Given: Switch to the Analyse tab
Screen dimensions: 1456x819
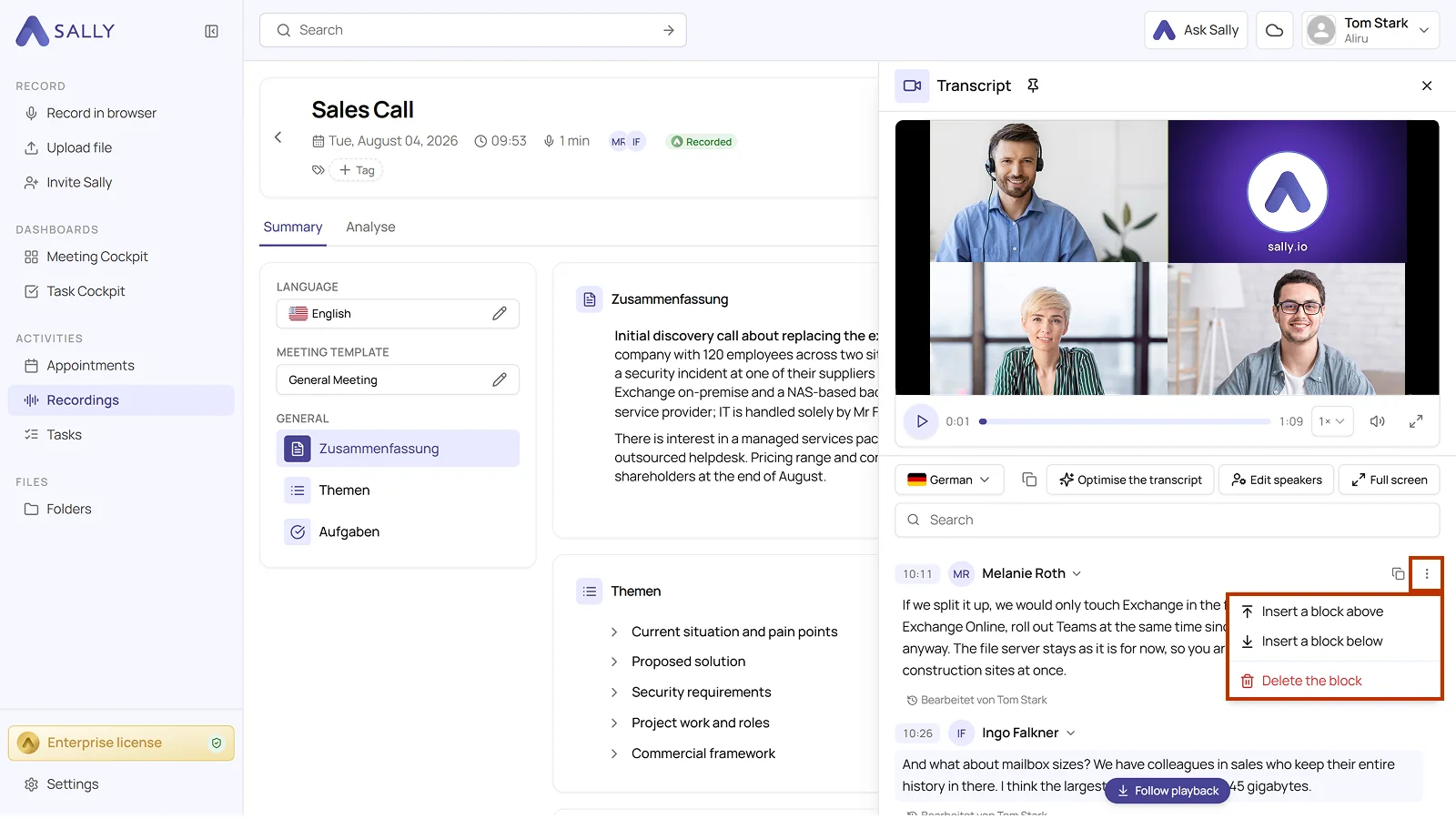Looking at the screenshot, I should (370, 227).
